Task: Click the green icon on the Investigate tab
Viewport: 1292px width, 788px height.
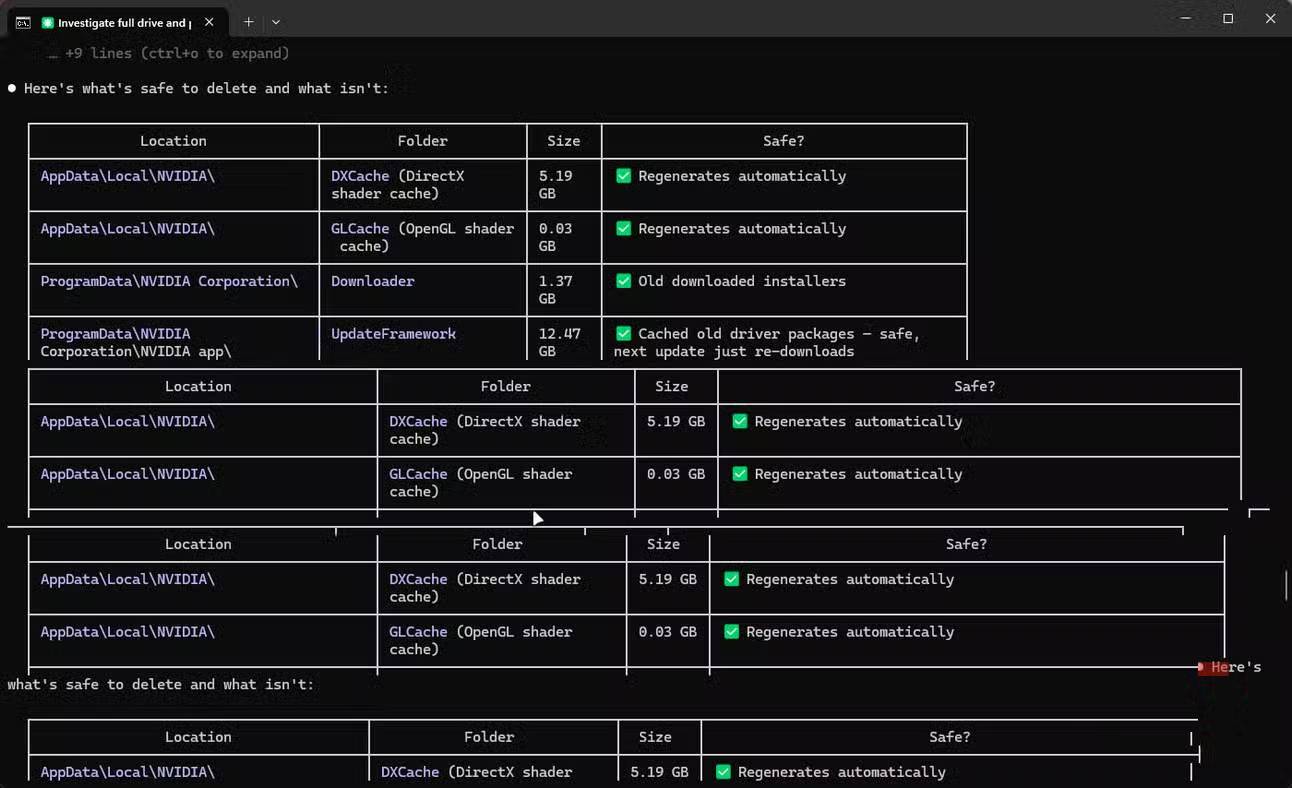Action: [x=47, y=22]
